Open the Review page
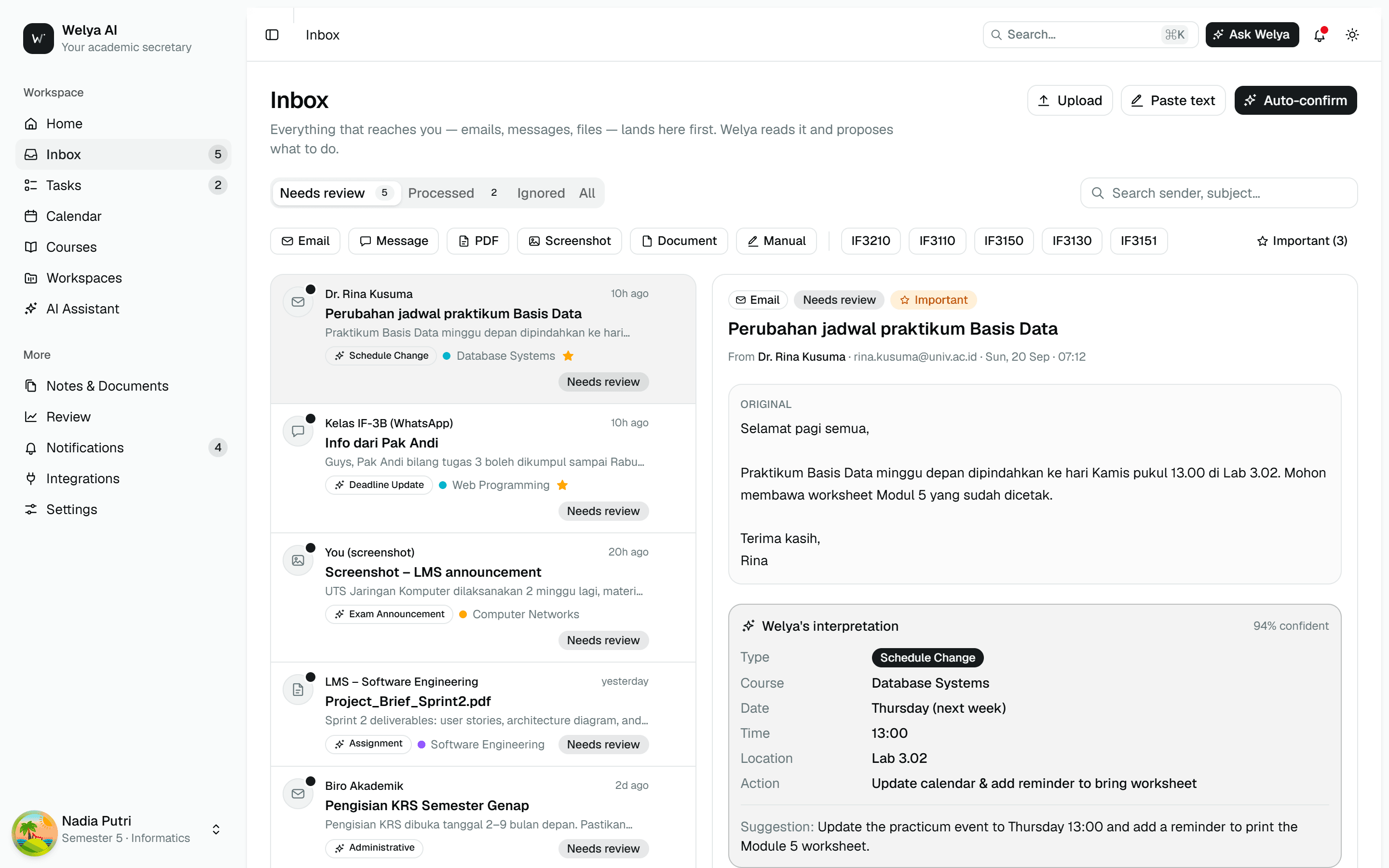This screenshot has width=1389, height=868. pyautogui.click(x=123, y=417)
